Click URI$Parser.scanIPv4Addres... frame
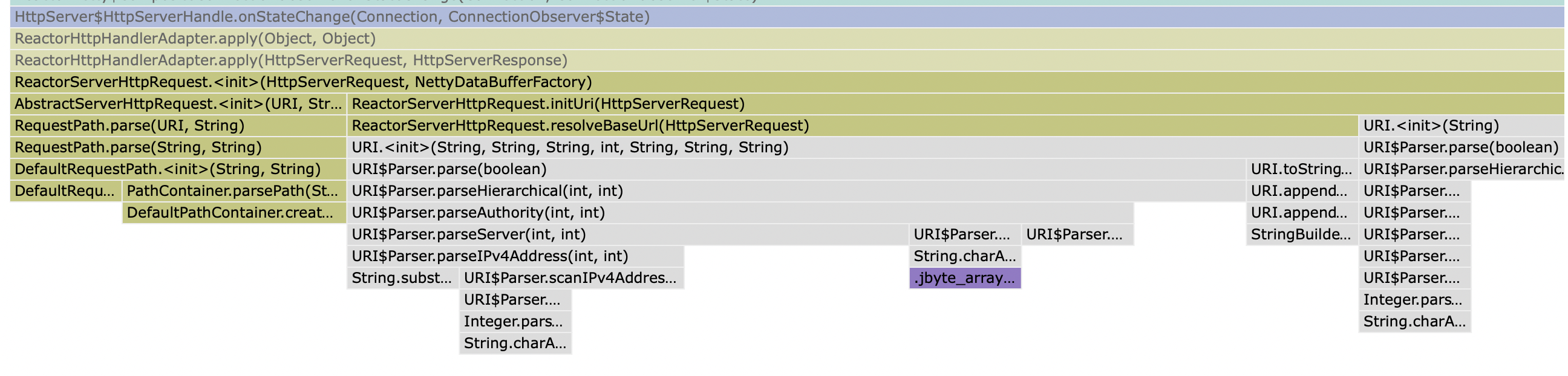The image size is (1568, 376). pos(572,278)
